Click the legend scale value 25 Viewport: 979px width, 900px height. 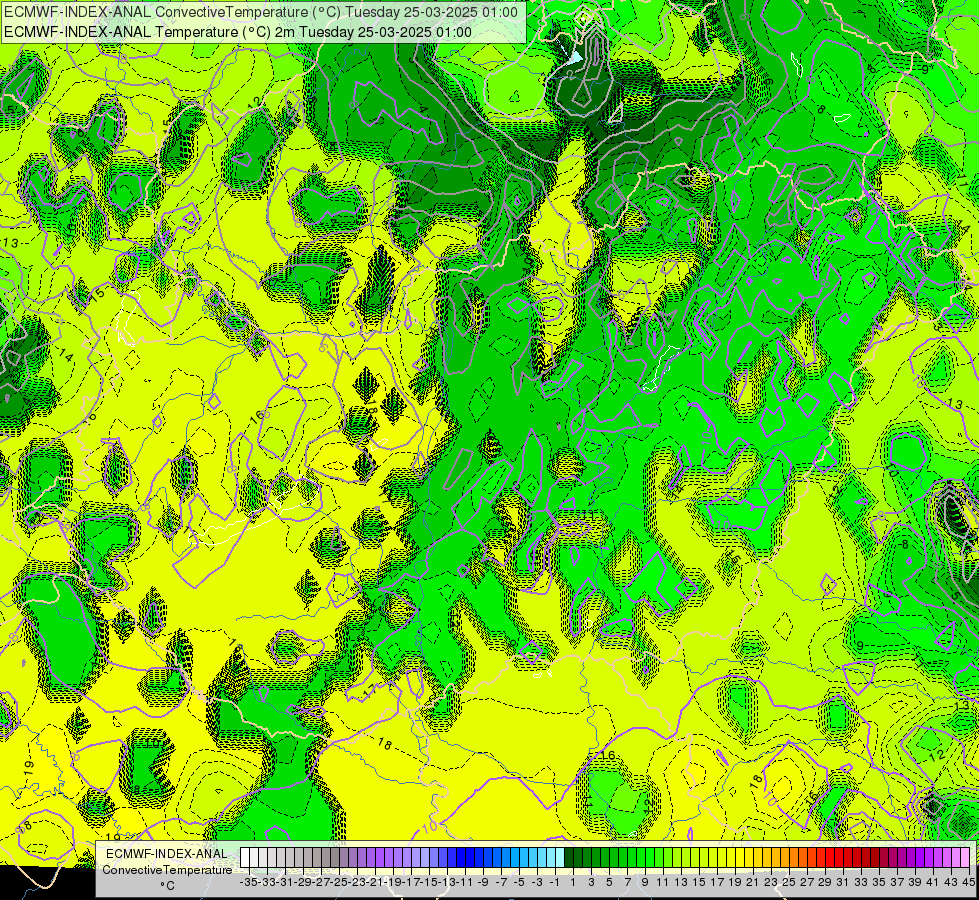pos(789,882)
